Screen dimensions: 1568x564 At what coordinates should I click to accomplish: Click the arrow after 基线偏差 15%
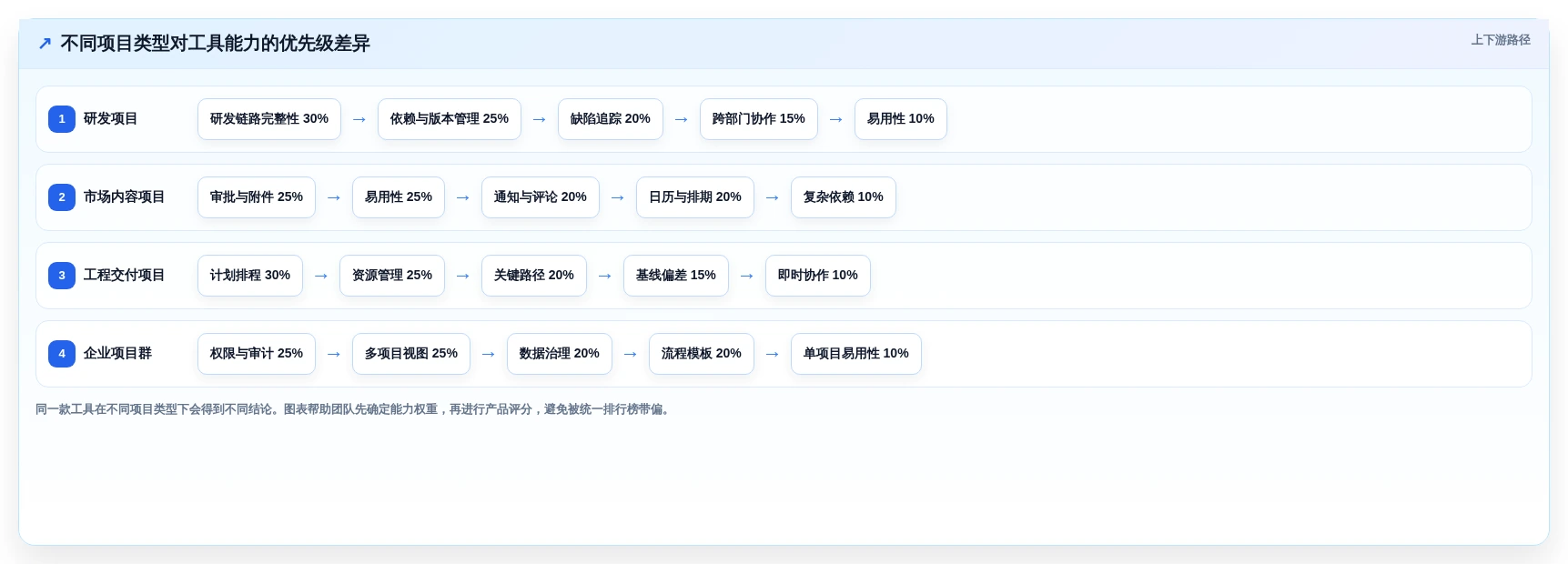tap(747, 276)
